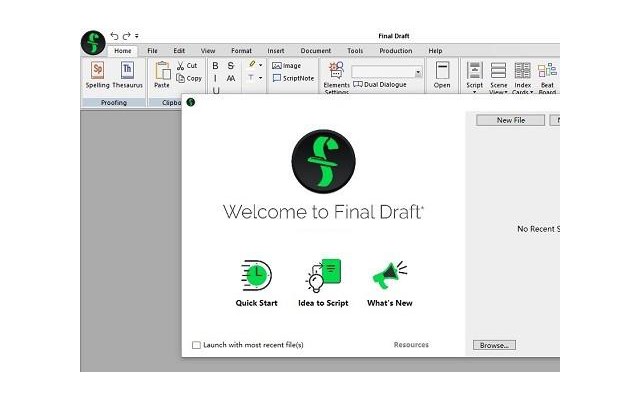Switch to Scene View
Screen dimensions: 640x400
498,78
